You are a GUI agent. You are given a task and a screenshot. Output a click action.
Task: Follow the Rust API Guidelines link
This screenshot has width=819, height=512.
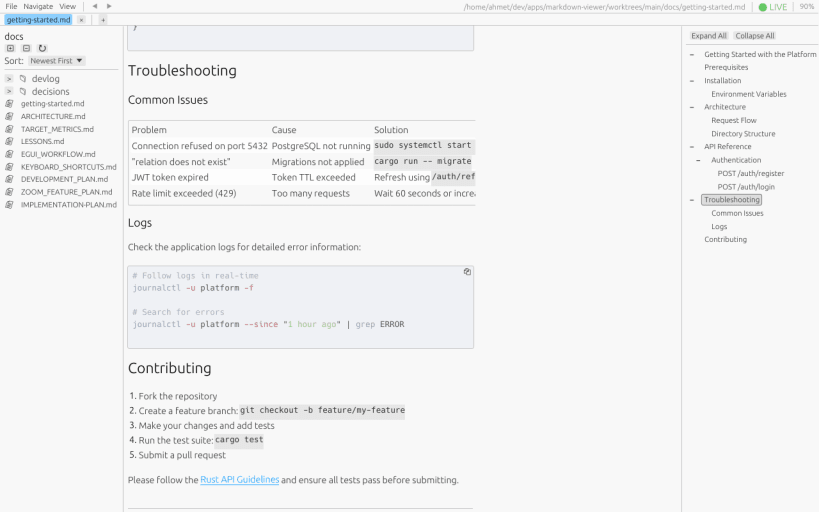coord(240,480)
